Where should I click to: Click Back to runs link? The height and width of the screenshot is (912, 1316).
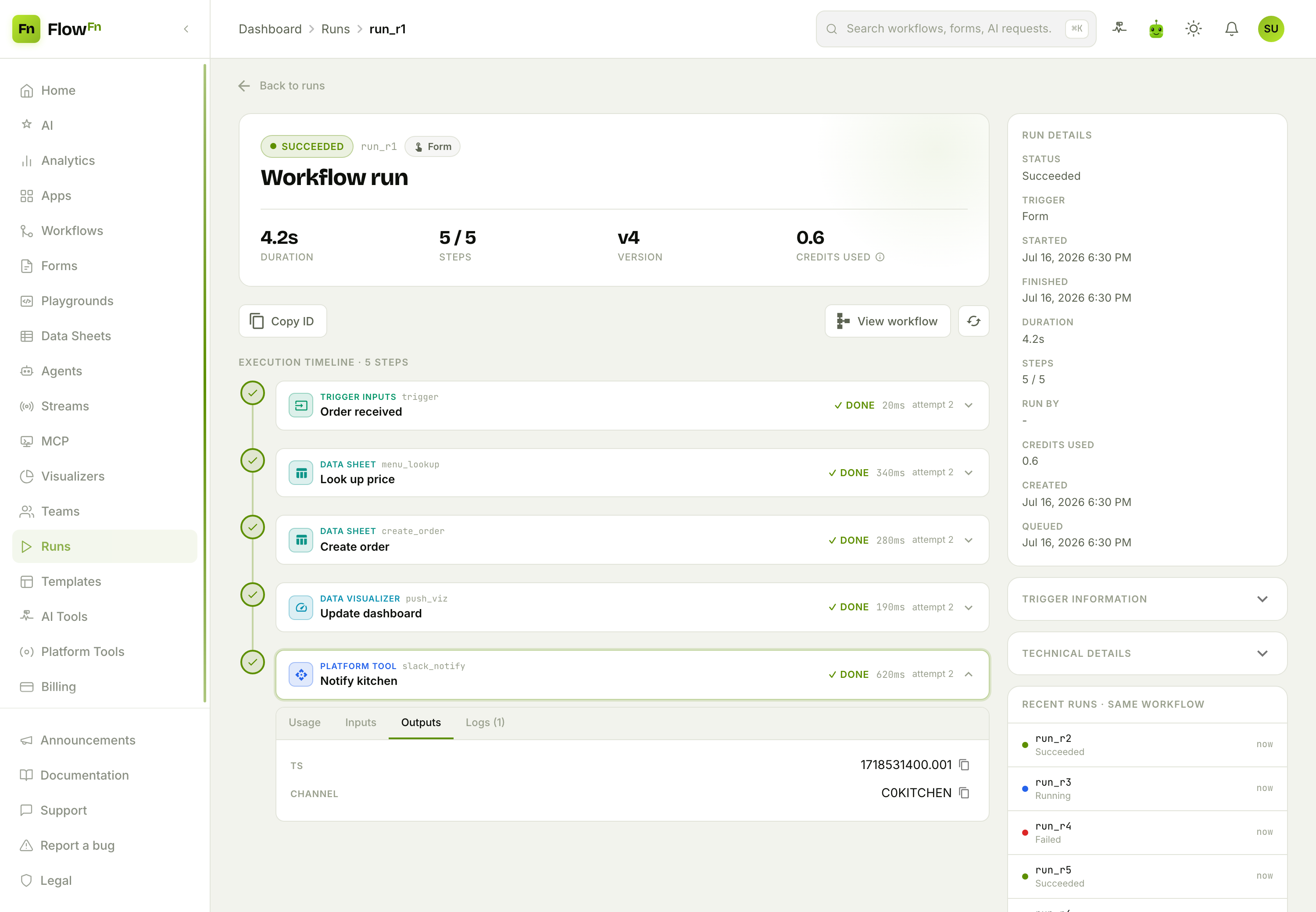tap(281, 85)
